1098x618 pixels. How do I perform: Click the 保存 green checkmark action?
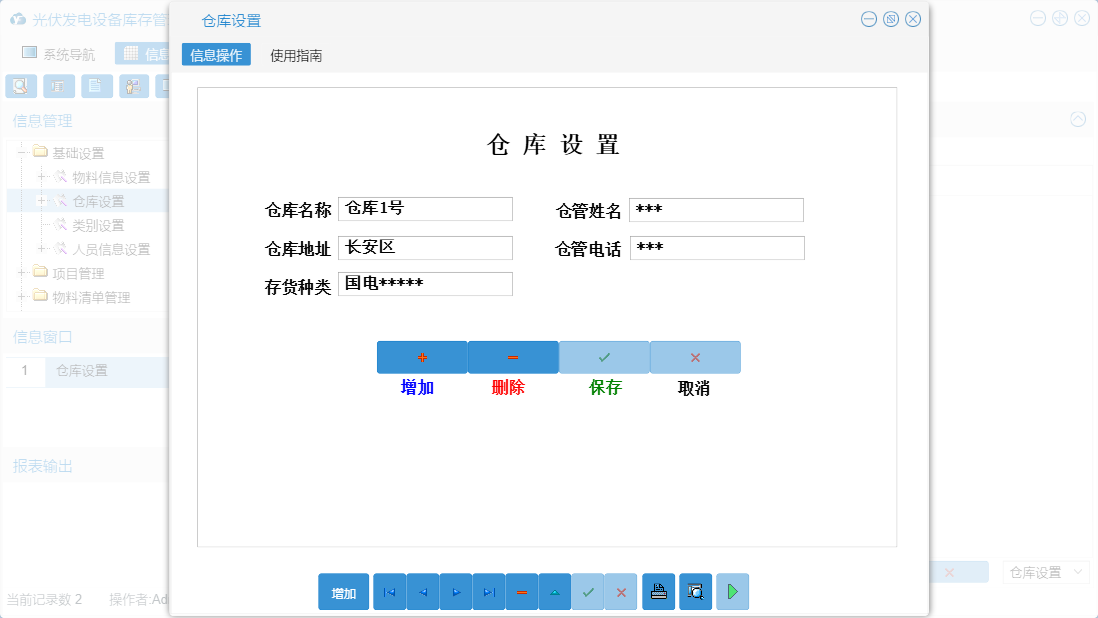(x=603, y=357)
